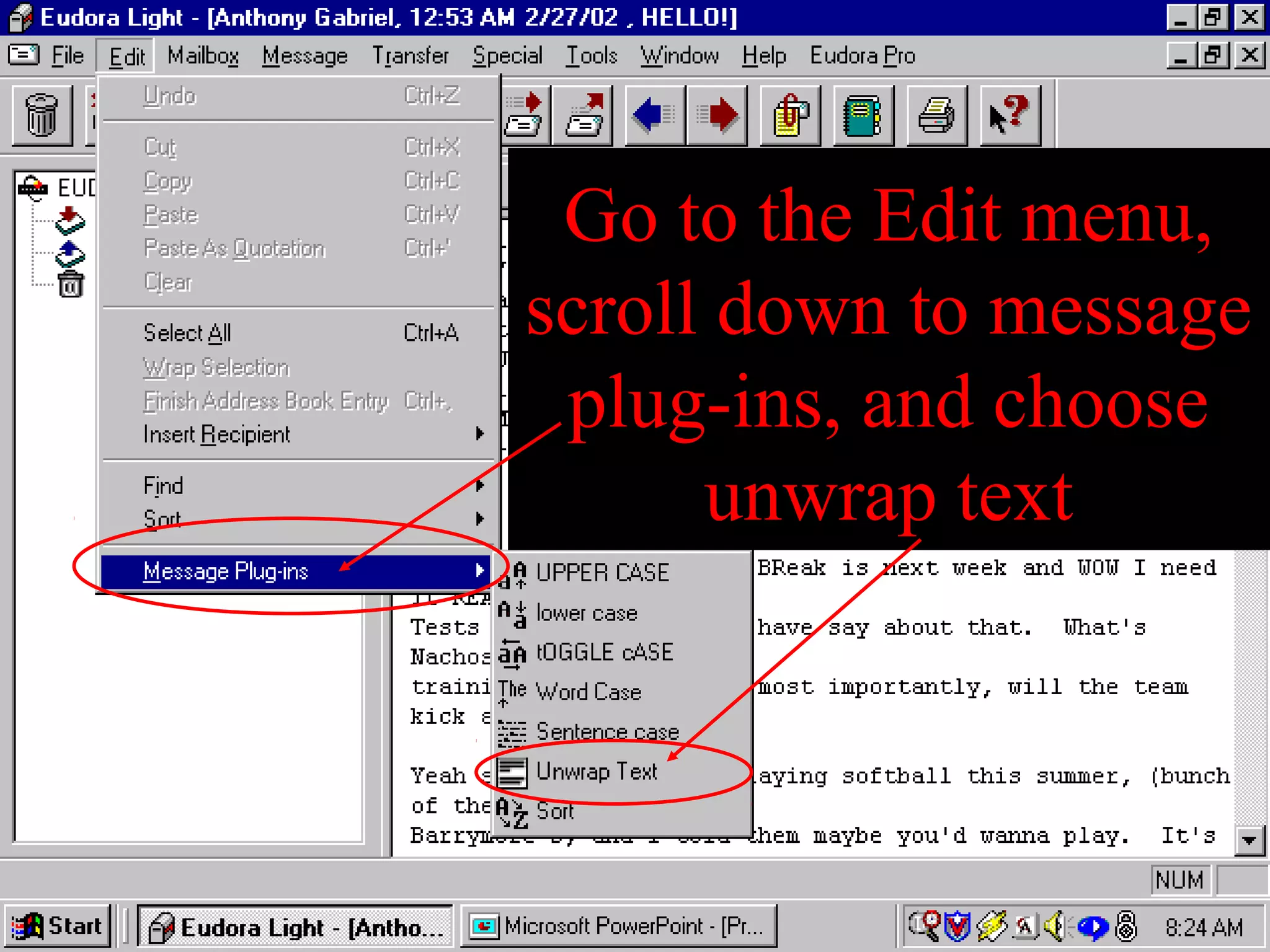Open the File menu
1270x952 pixels.
click(x=67, y=56)
